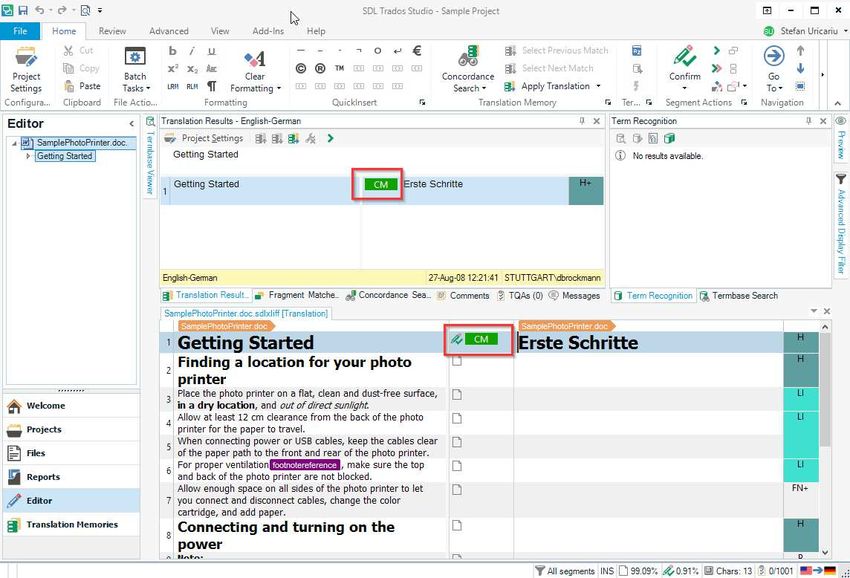Viewport: 850px width, 578px height.
Task: Open the Batch Tasks menu
Action: tap(135, 70)
